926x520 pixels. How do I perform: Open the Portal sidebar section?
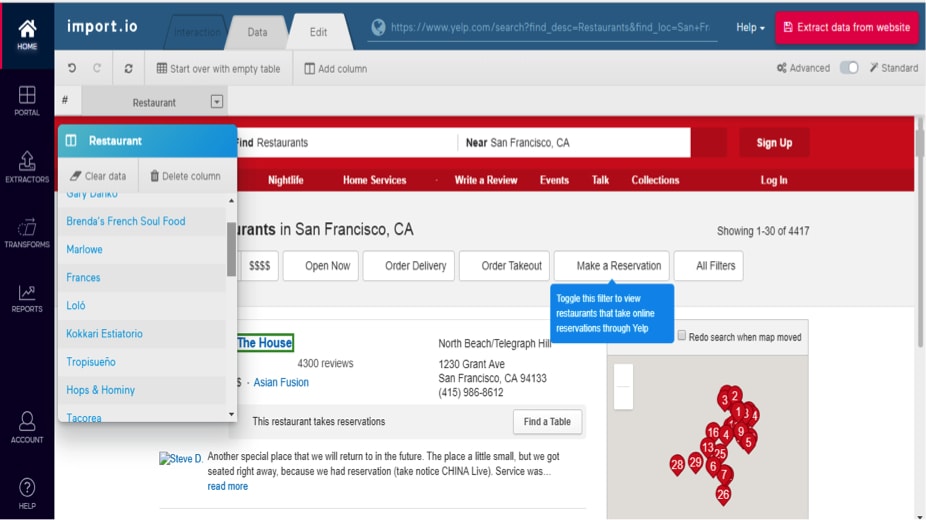[27, 101]
